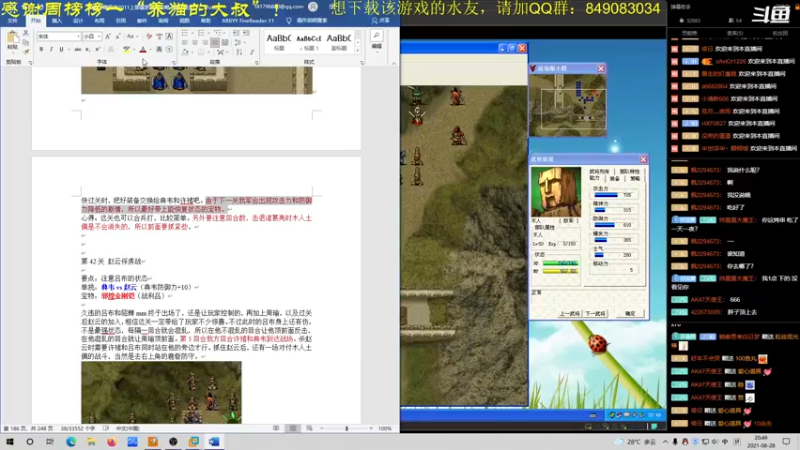Open Firefox from the taskbar
The height and width of the screenshot is (450, 800).
click(111, 442)
